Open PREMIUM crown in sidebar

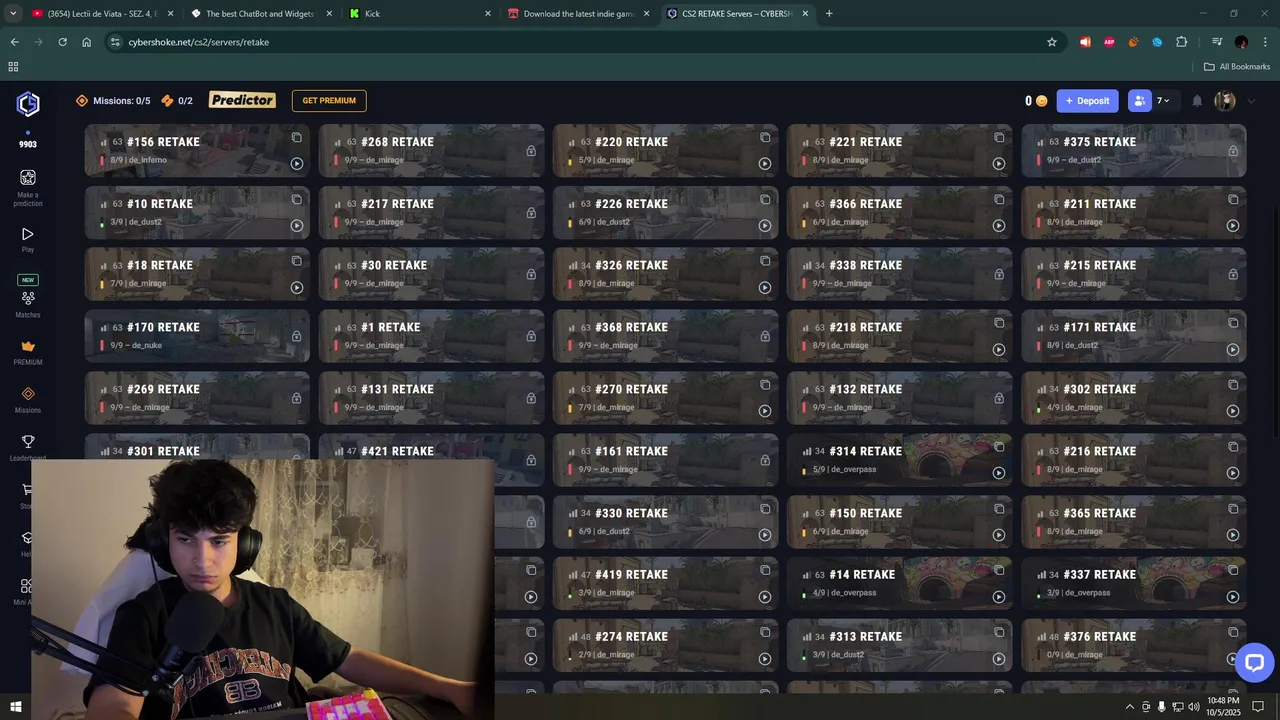click(28, 351)
